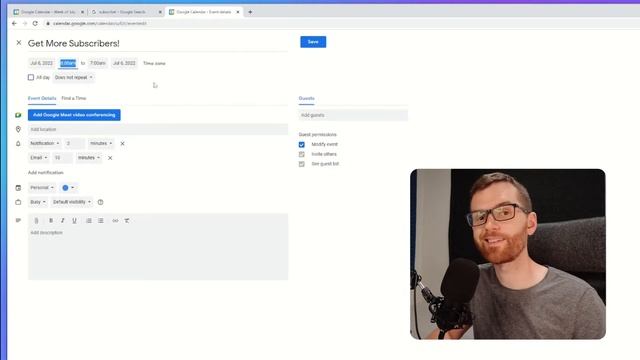Open the Email notification type dropdown

point(39,158)
